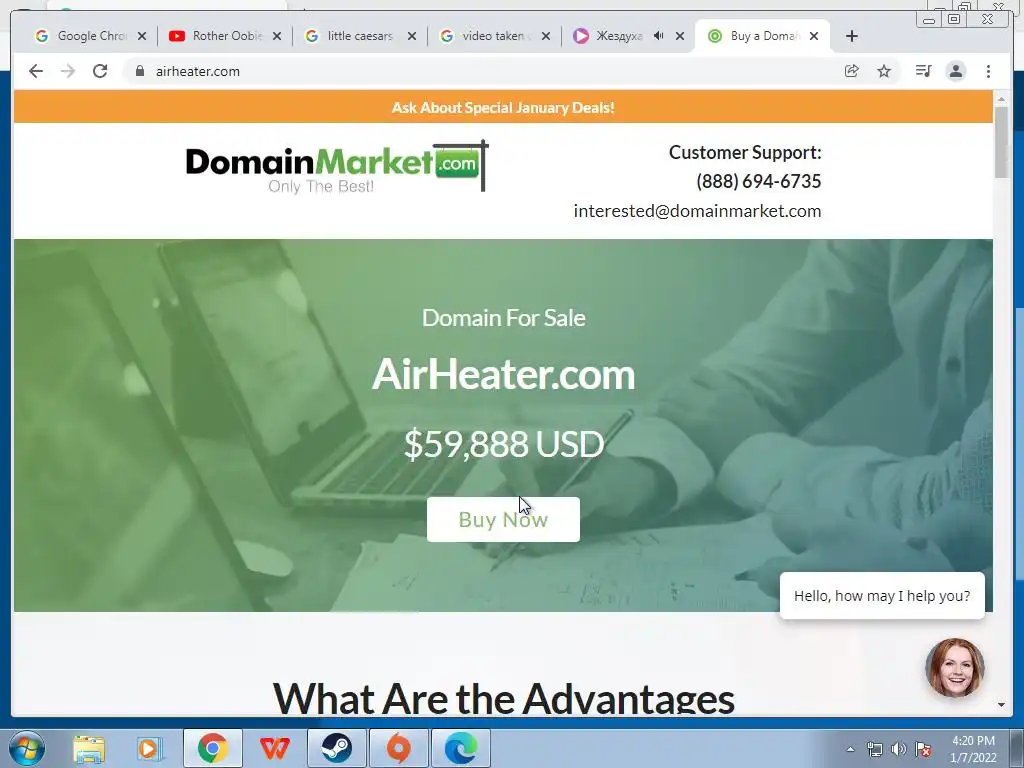Open WPS Office from the taskbar
The height and width of the screenshot is (768, 1024).
pos(274,748)
